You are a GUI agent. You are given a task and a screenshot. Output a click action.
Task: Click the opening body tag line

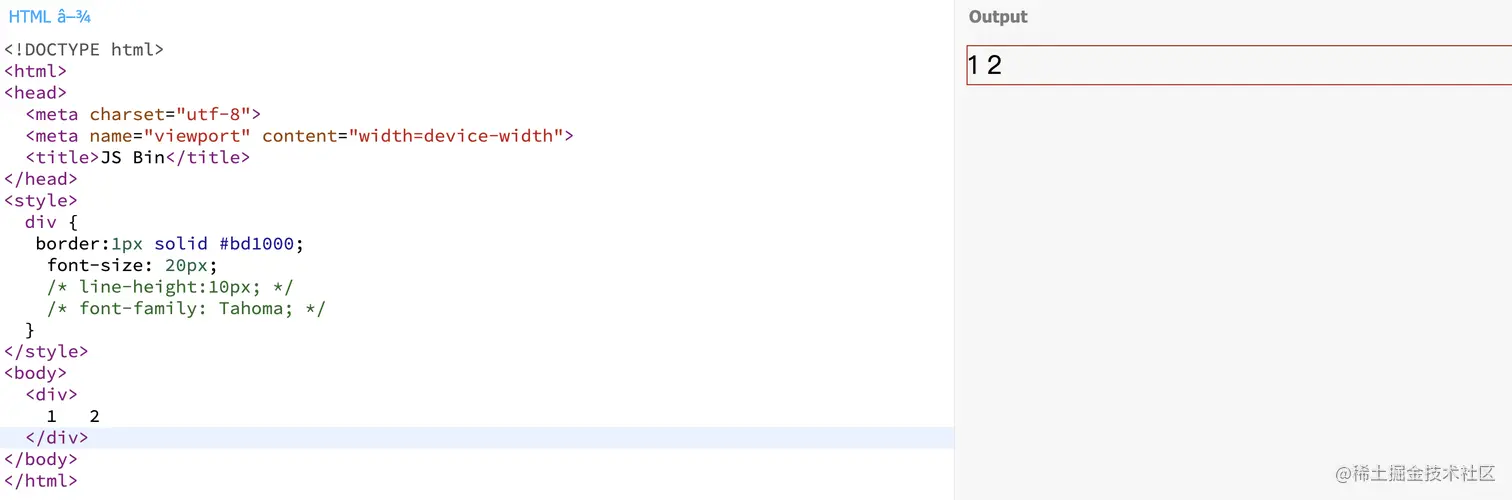coord(35,373)
